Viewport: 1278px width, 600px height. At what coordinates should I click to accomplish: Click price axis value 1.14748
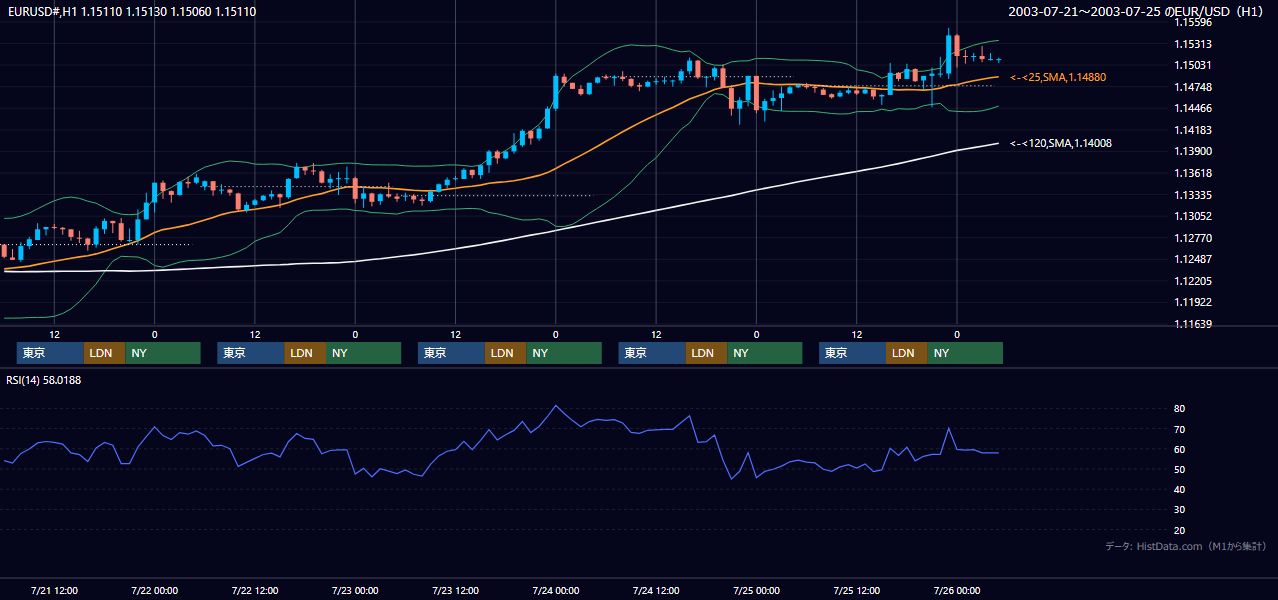tap(1192, 87)
